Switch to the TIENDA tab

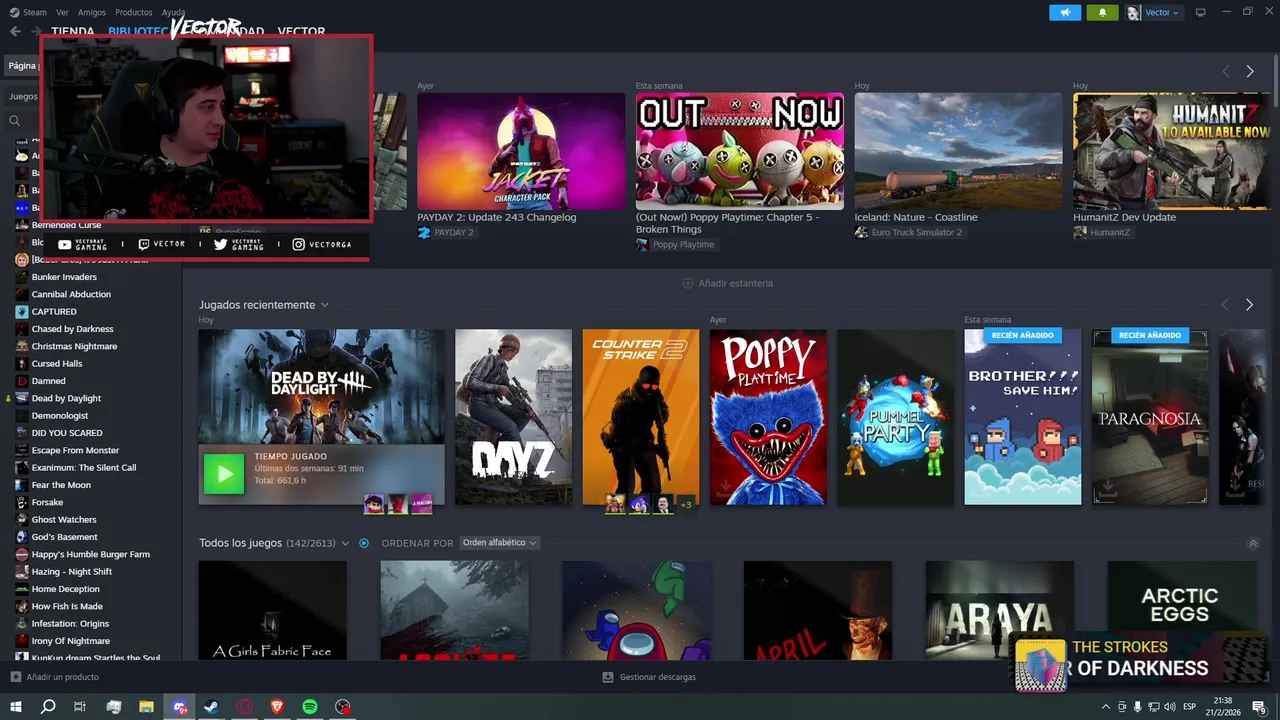[x=72, y=32]
